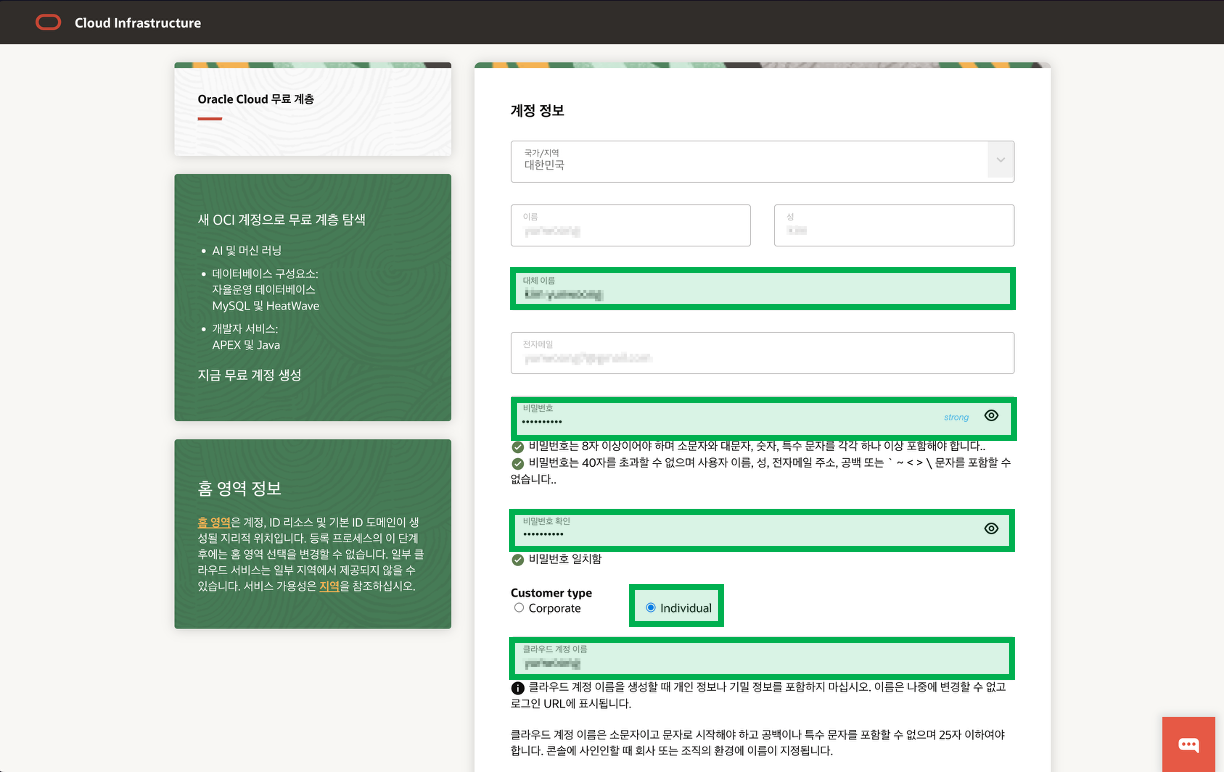Open the 대한민국 country selection box
This screenshot has width=1224, height=772.
[x=762, y=161]
